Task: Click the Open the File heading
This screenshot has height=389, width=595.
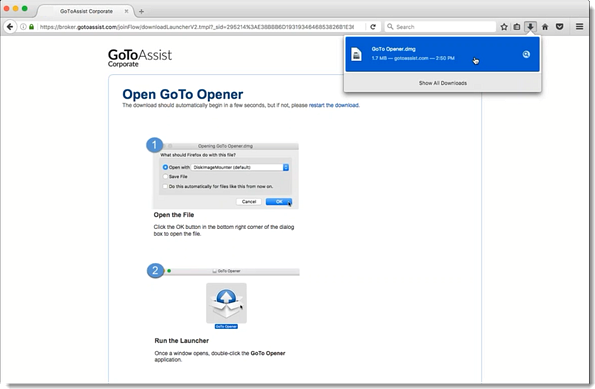Action: click(x=174, y=215)
